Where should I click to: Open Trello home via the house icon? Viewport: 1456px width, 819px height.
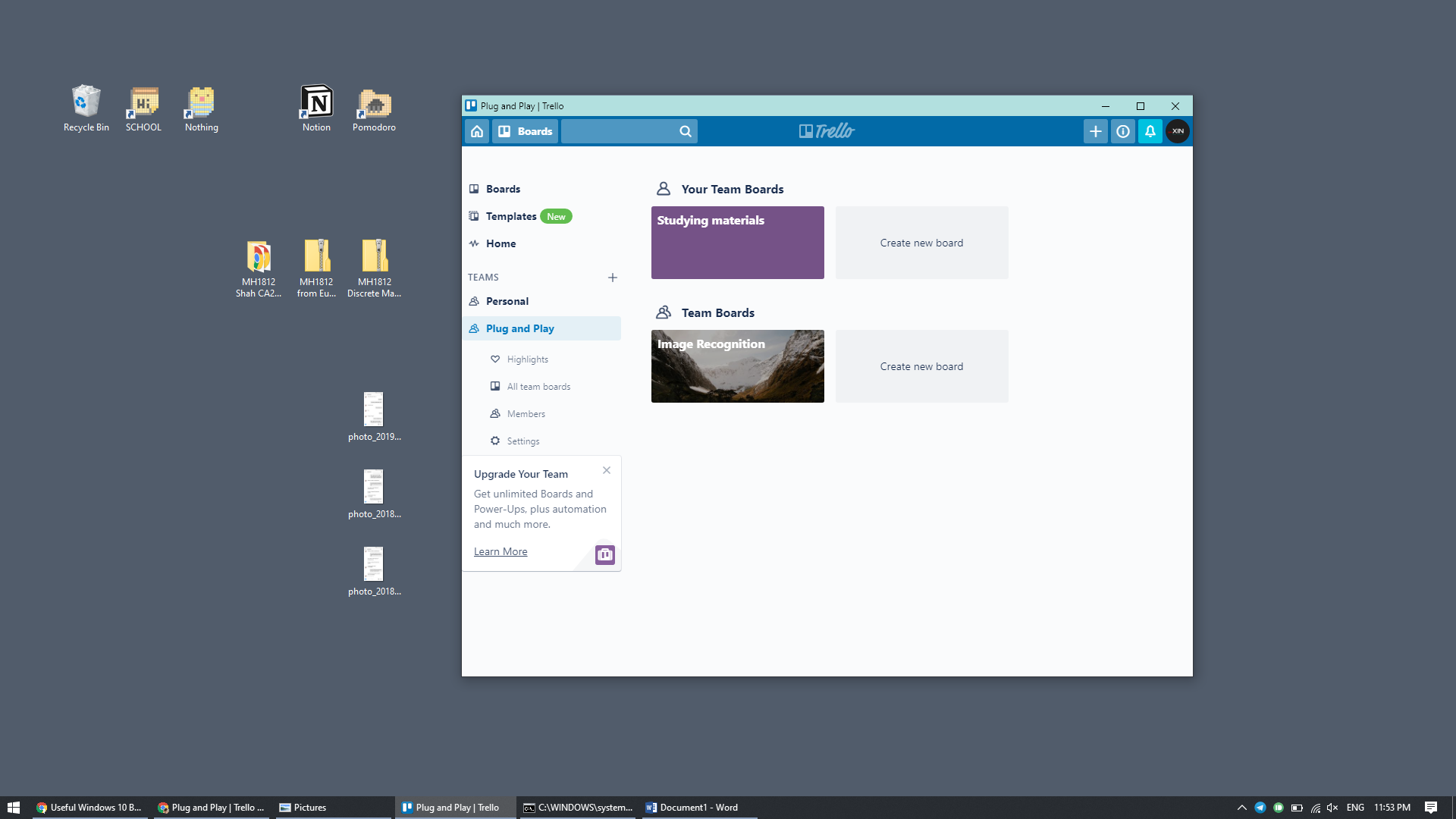click(x=477, y=130)
